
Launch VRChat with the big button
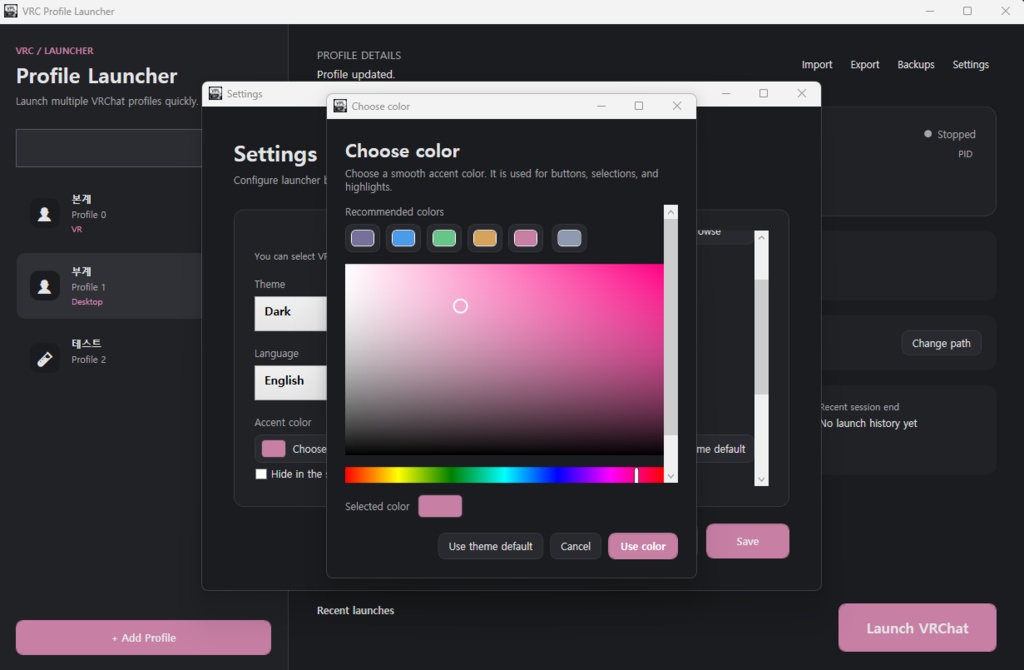(917, 628)
